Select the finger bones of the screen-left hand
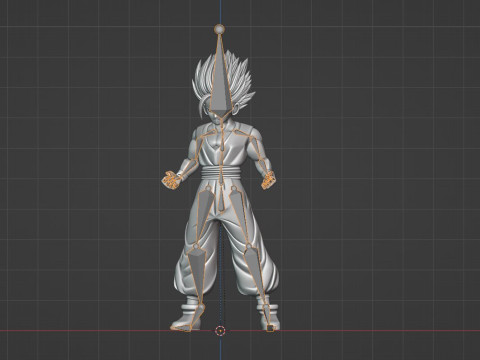 170,181
